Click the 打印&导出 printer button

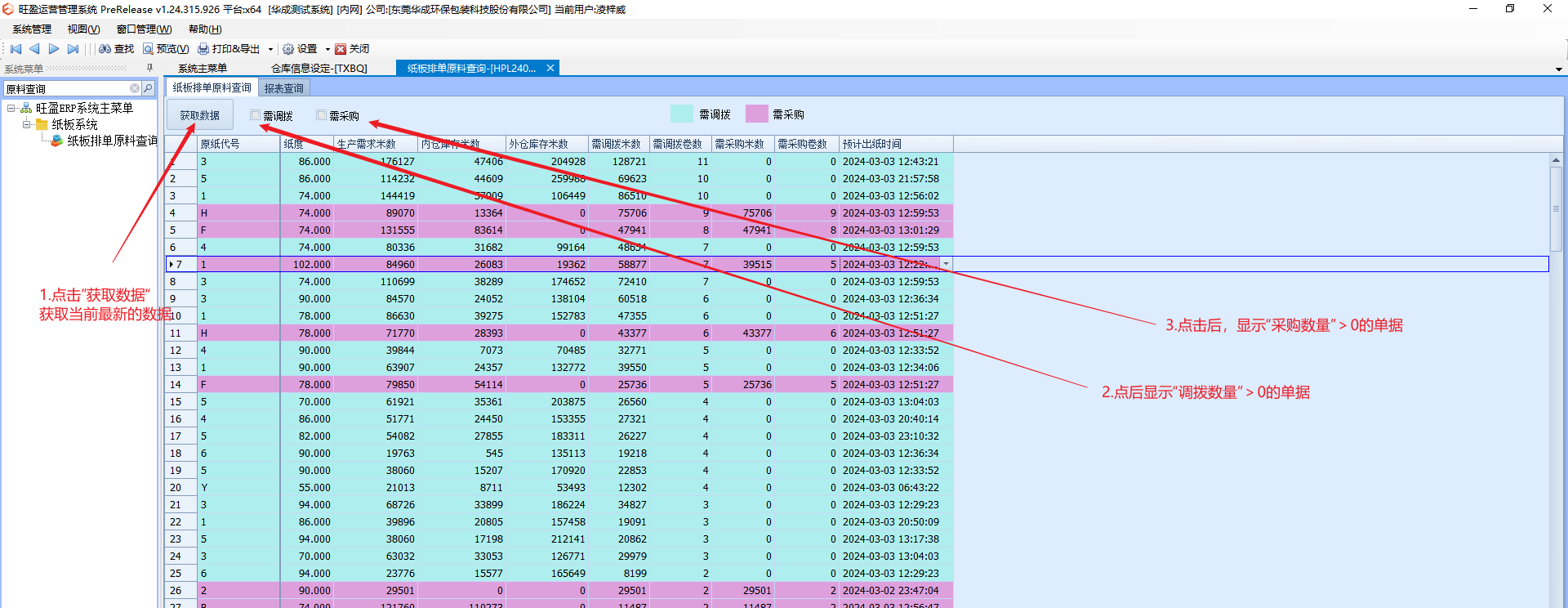point(229,49)
